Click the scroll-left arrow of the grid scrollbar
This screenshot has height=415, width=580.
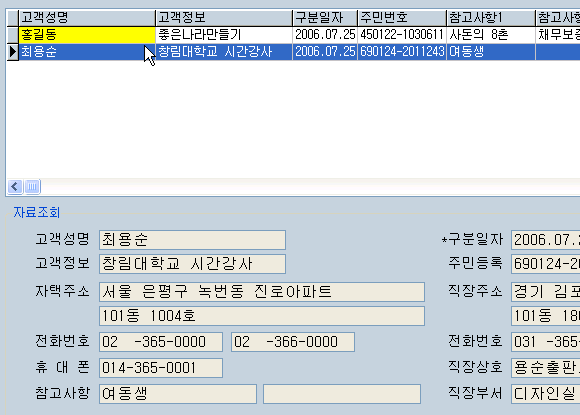[x=15, y=186]
